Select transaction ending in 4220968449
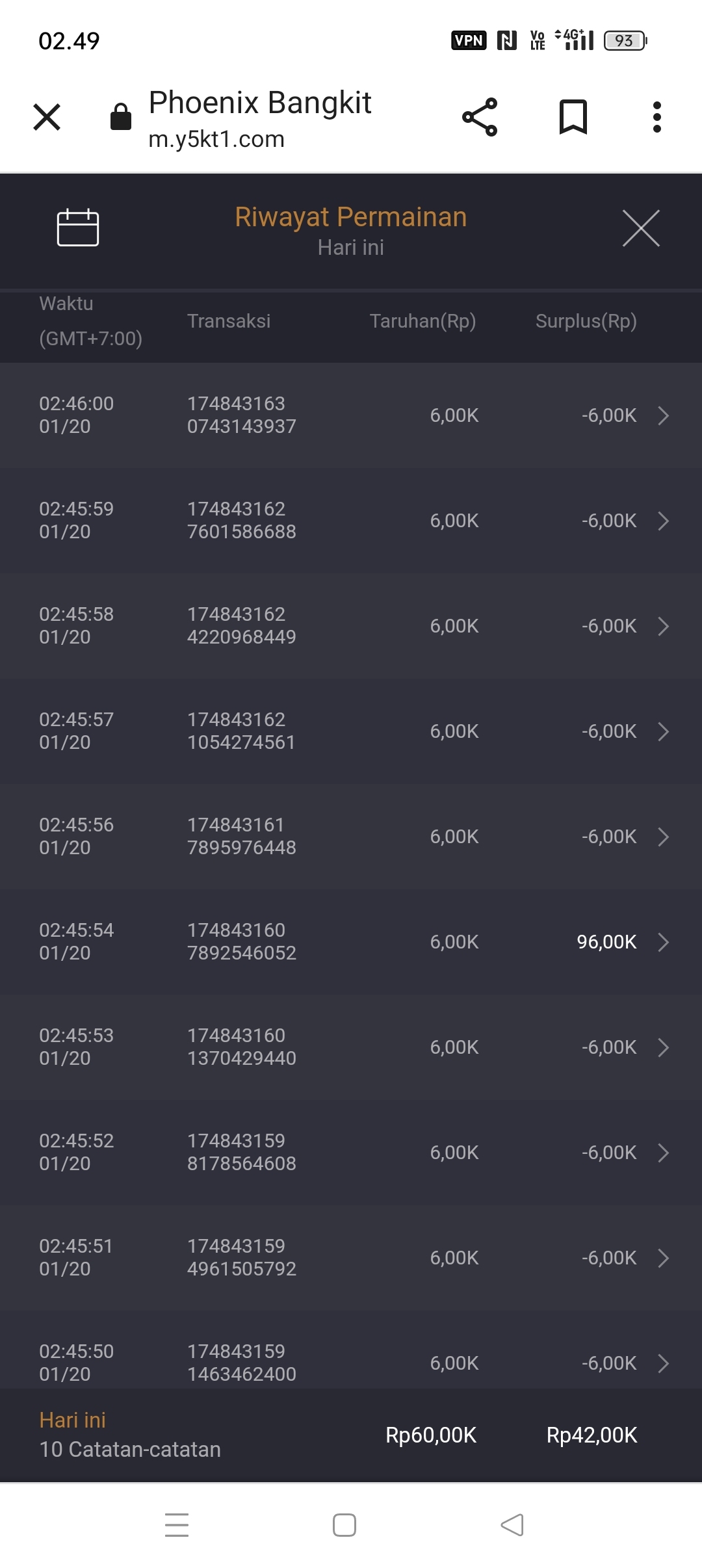The width and height of the screenshot is (702, 1568). pyautogui.click(x=241, y=626)
